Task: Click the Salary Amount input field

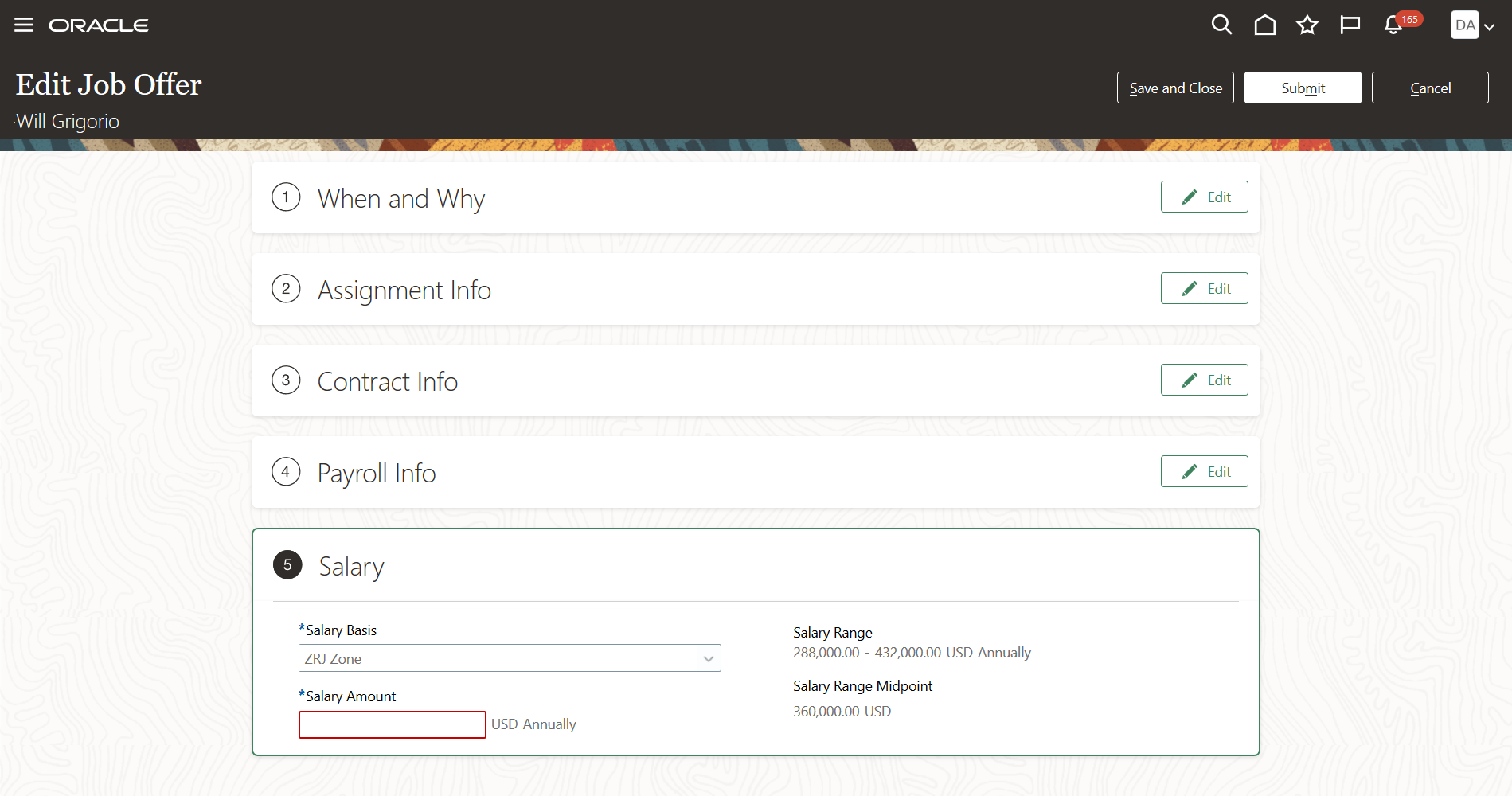Action: pos(392,724)
